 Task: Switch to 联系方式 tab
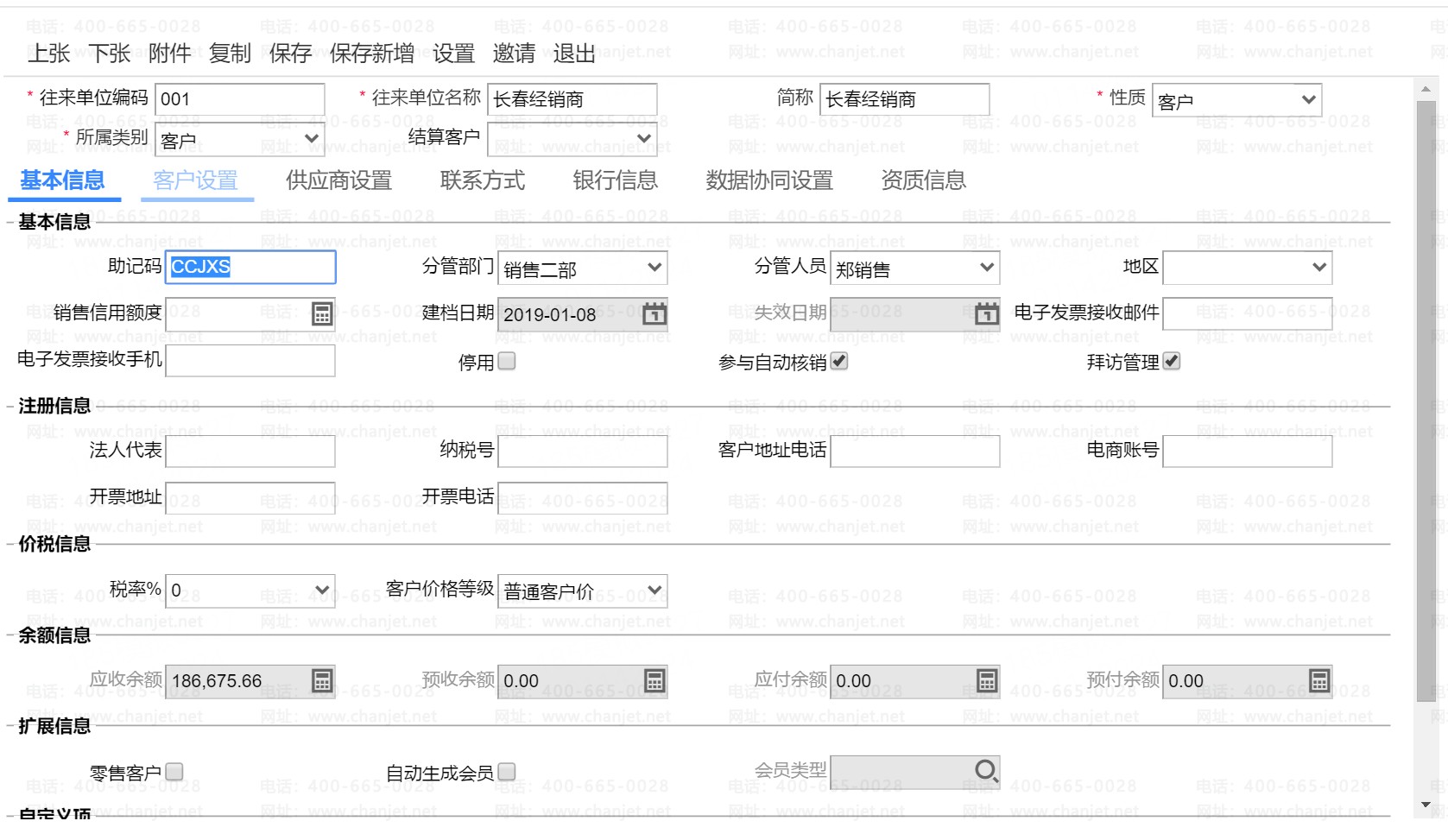coord(483,180)
